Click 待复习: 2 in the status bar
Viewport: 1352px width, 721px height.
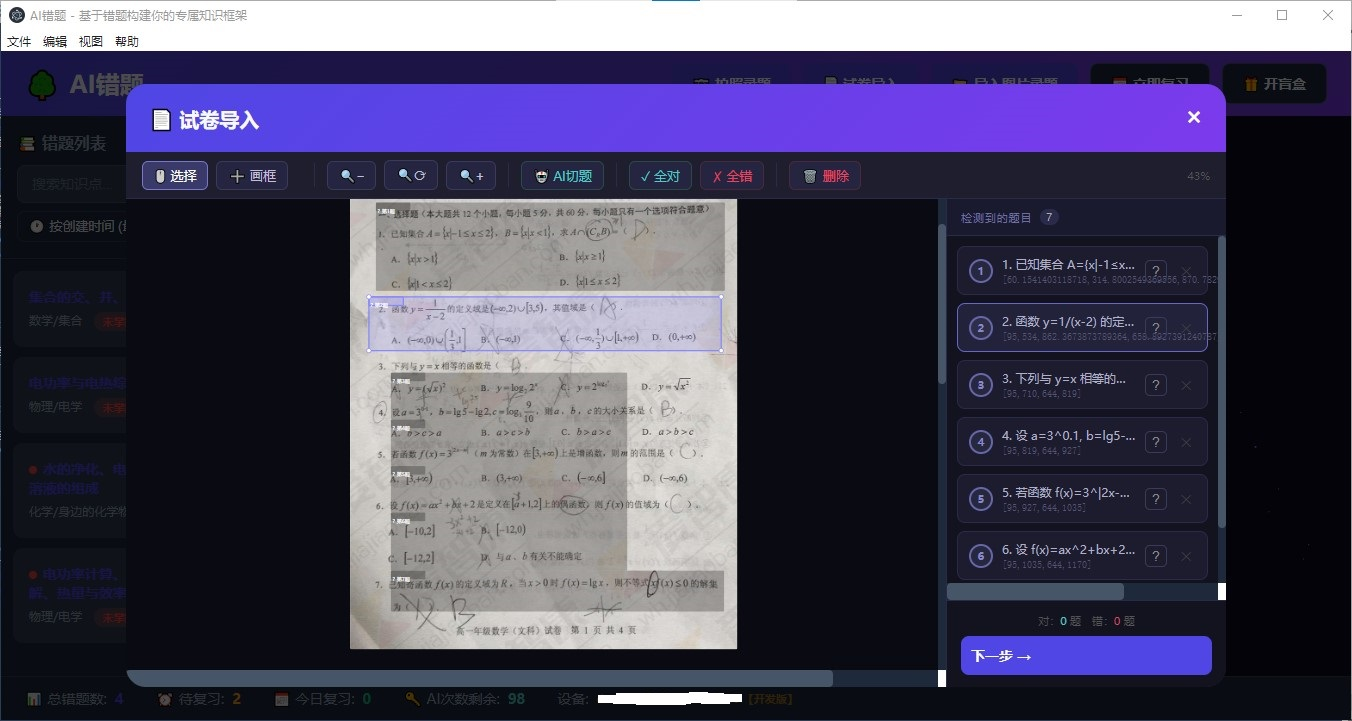click(x=200, y=698)
